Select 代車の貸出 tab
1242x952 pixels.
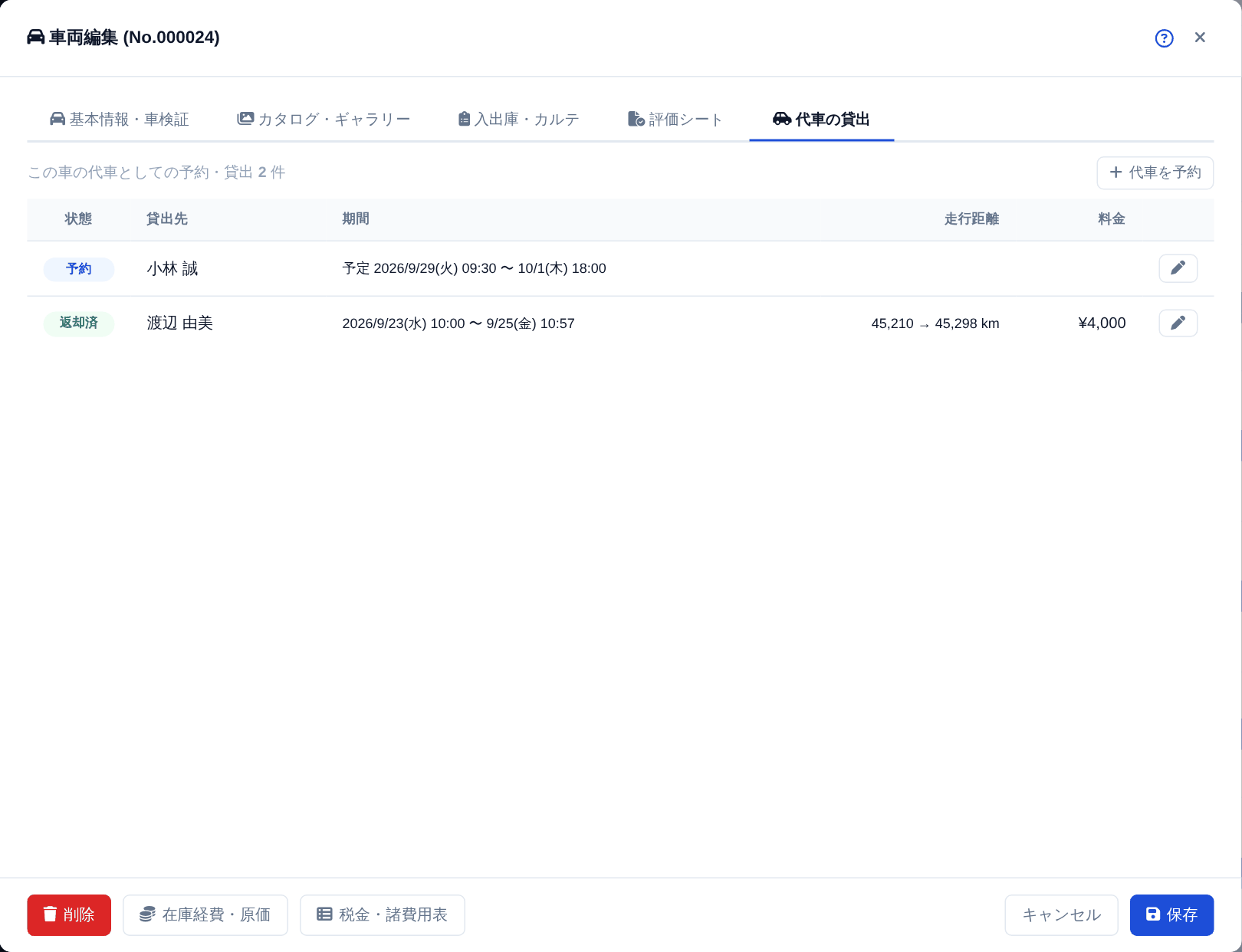point(821,119)
